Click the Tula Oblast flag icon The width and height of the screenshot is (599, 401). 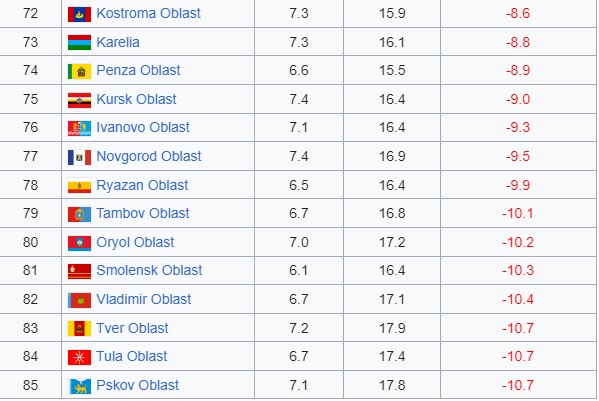click(79, 357)
